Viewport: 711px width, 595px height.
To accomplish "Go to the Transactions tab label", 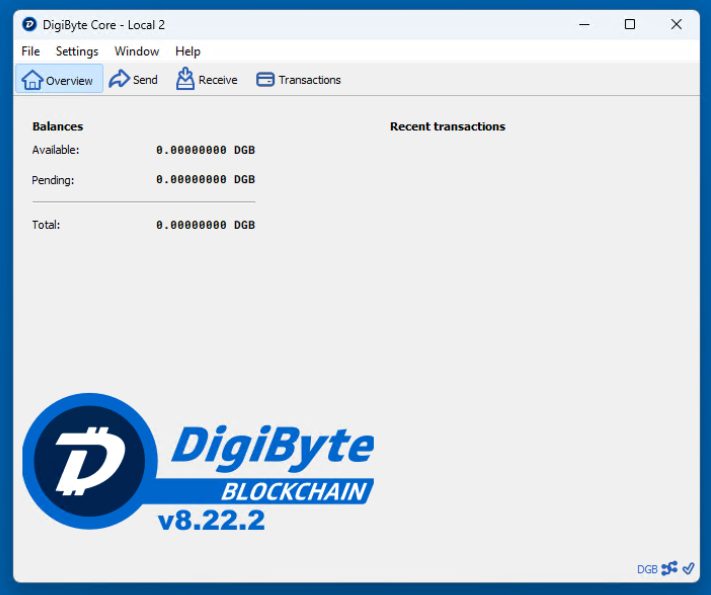I will (x=310, y=80).
